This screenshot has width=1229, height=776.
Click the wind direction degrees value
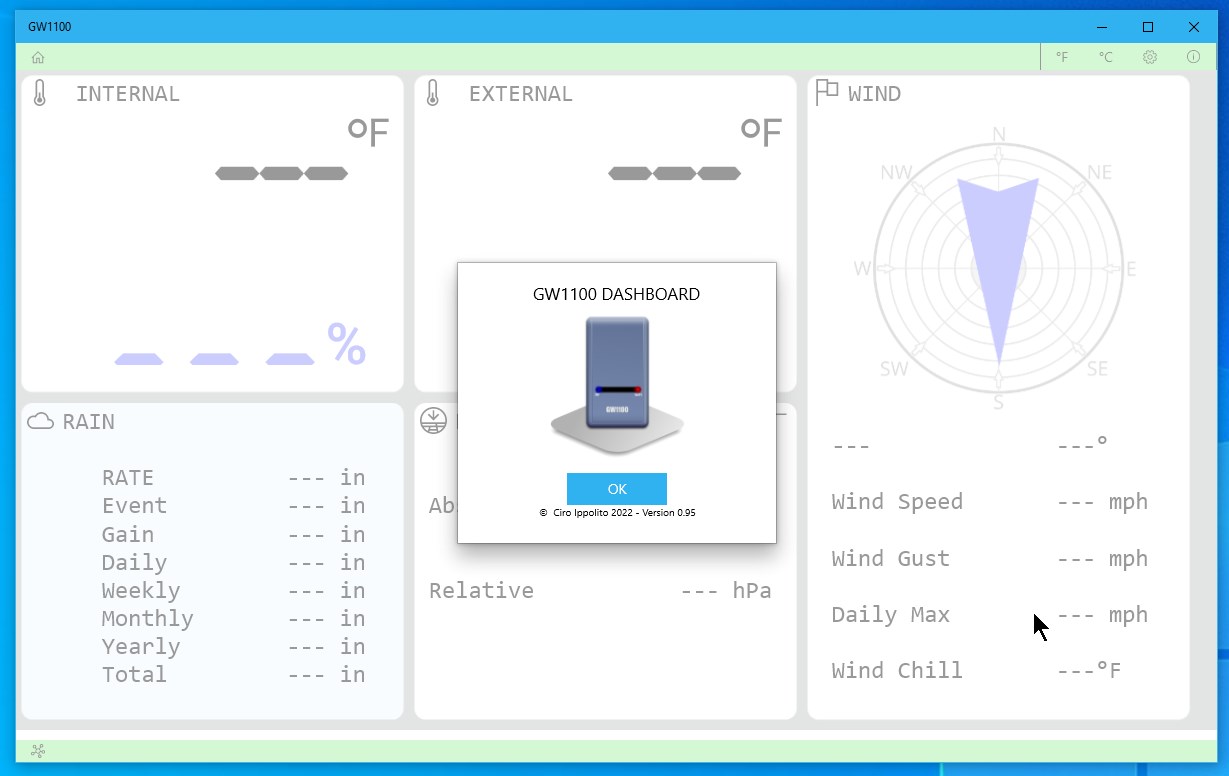point(1082,443)
